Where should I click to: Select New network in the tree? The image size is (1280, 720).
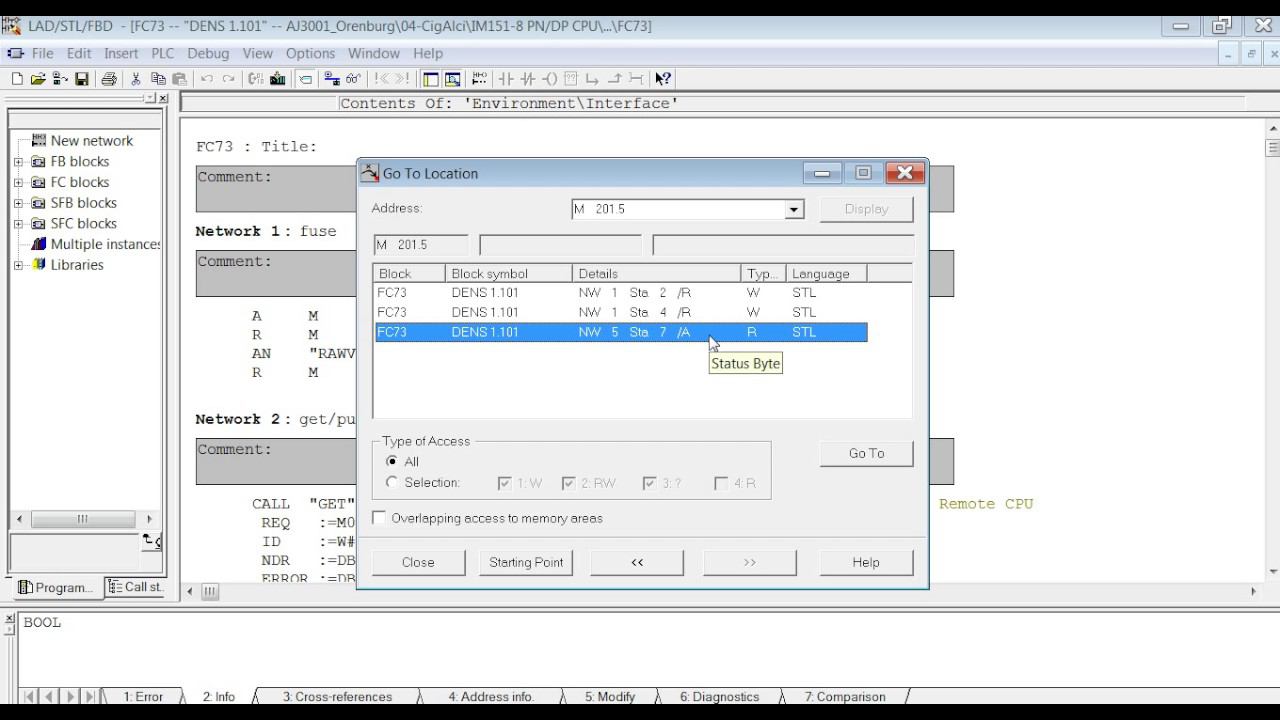tap(92, 141)
